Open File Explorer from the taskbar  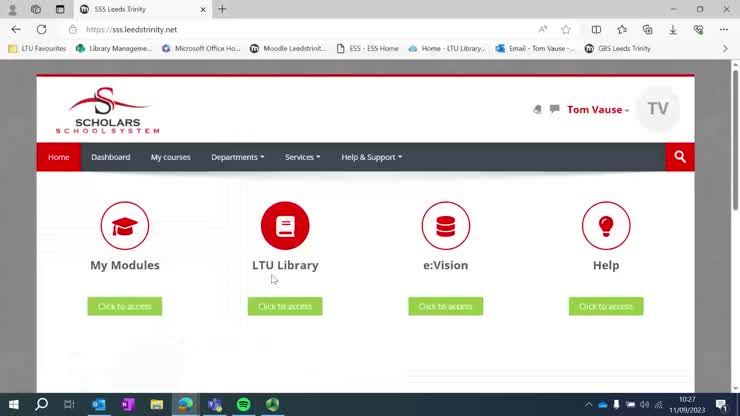[157, 405]
